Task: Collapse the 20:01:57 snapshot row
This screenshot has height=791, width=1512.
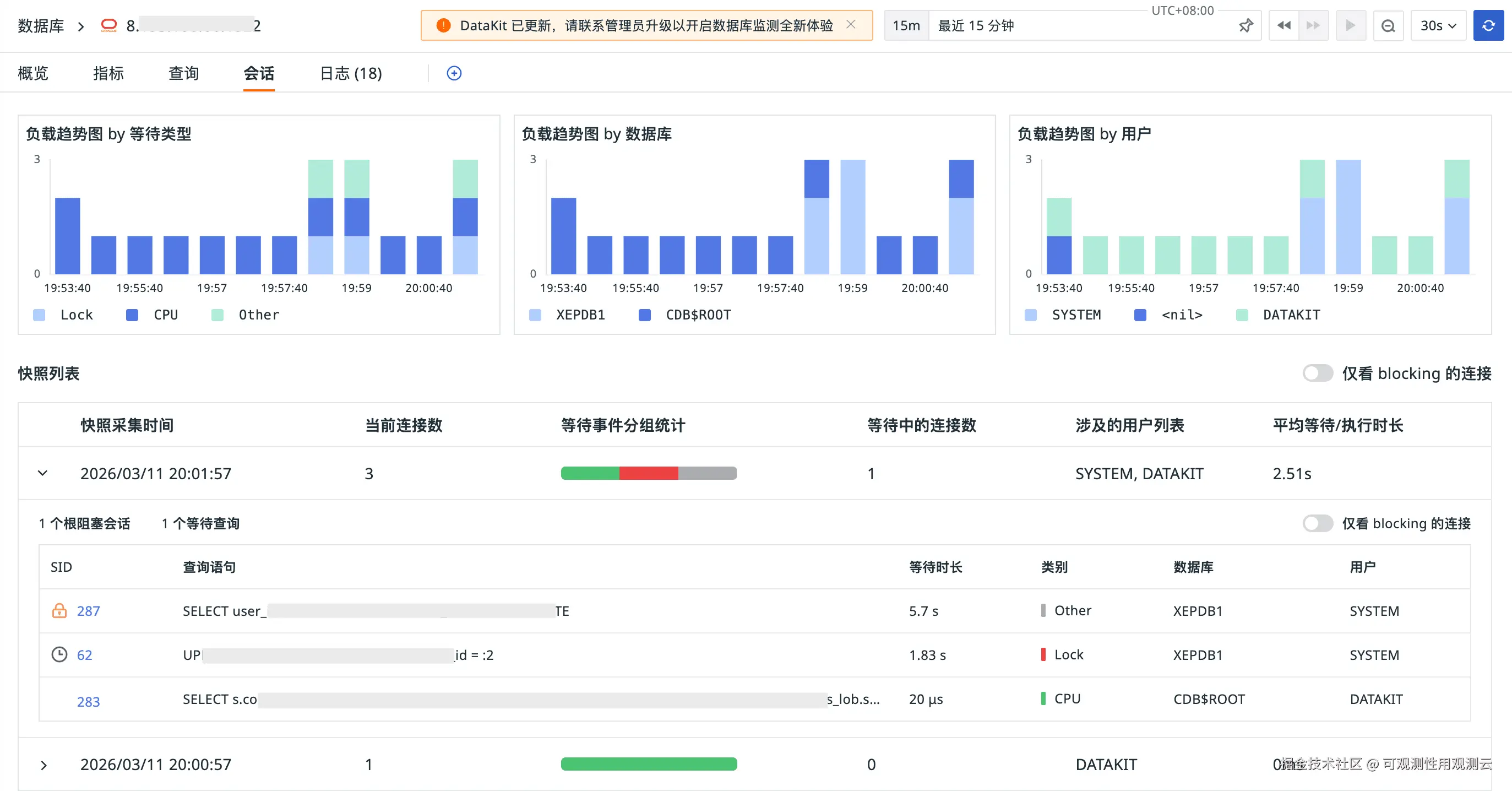Action: 42,473
